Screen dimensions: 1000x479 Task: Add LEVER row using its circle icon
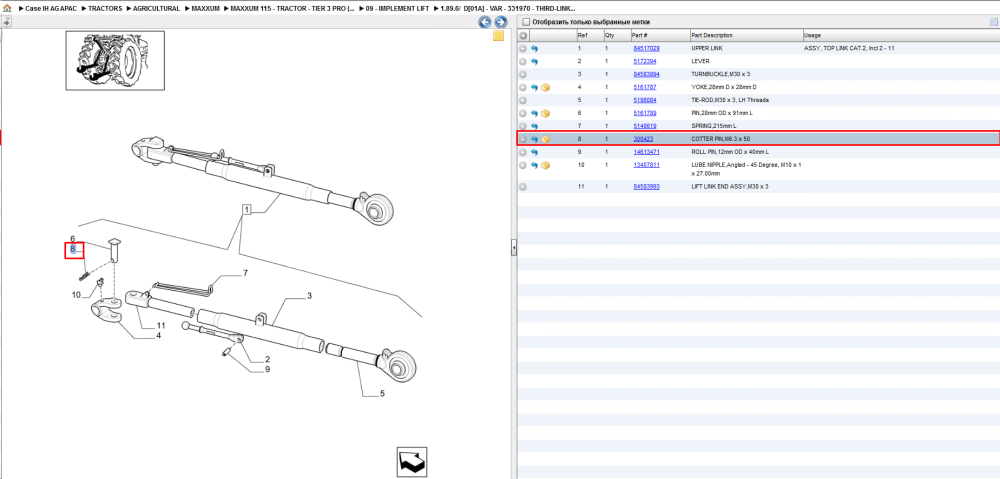click(523, 61)
